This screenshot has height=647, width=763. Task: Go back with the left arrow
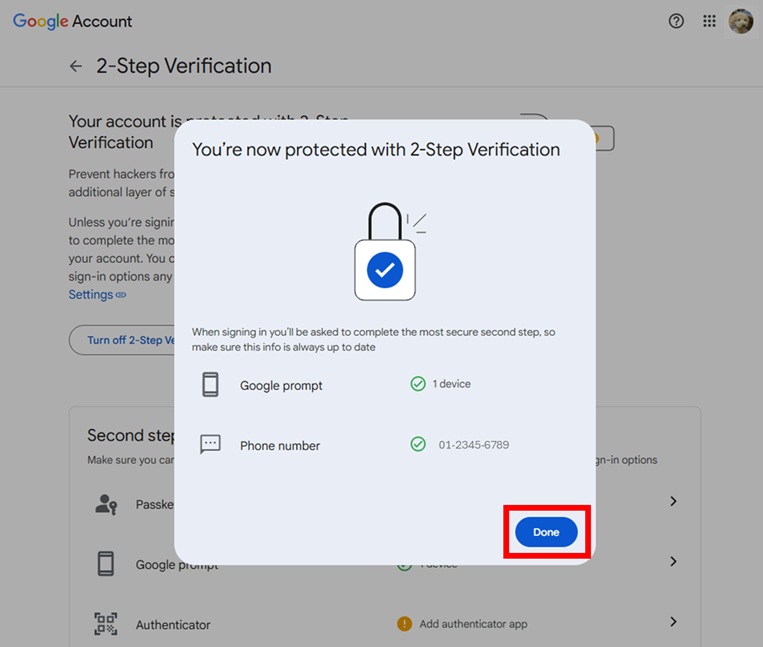coord(76,66)
